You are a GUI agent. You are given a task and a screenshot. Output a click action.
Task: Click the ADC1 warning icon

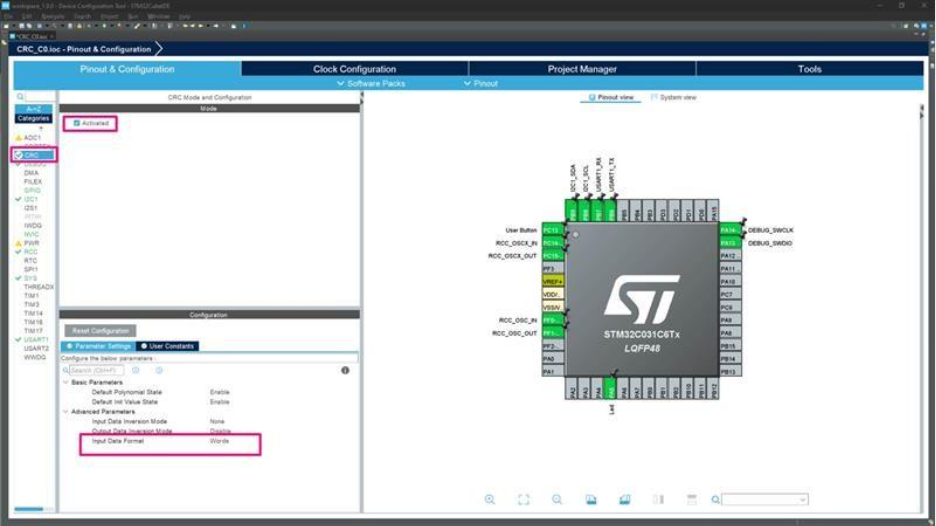tap(19, 138)
